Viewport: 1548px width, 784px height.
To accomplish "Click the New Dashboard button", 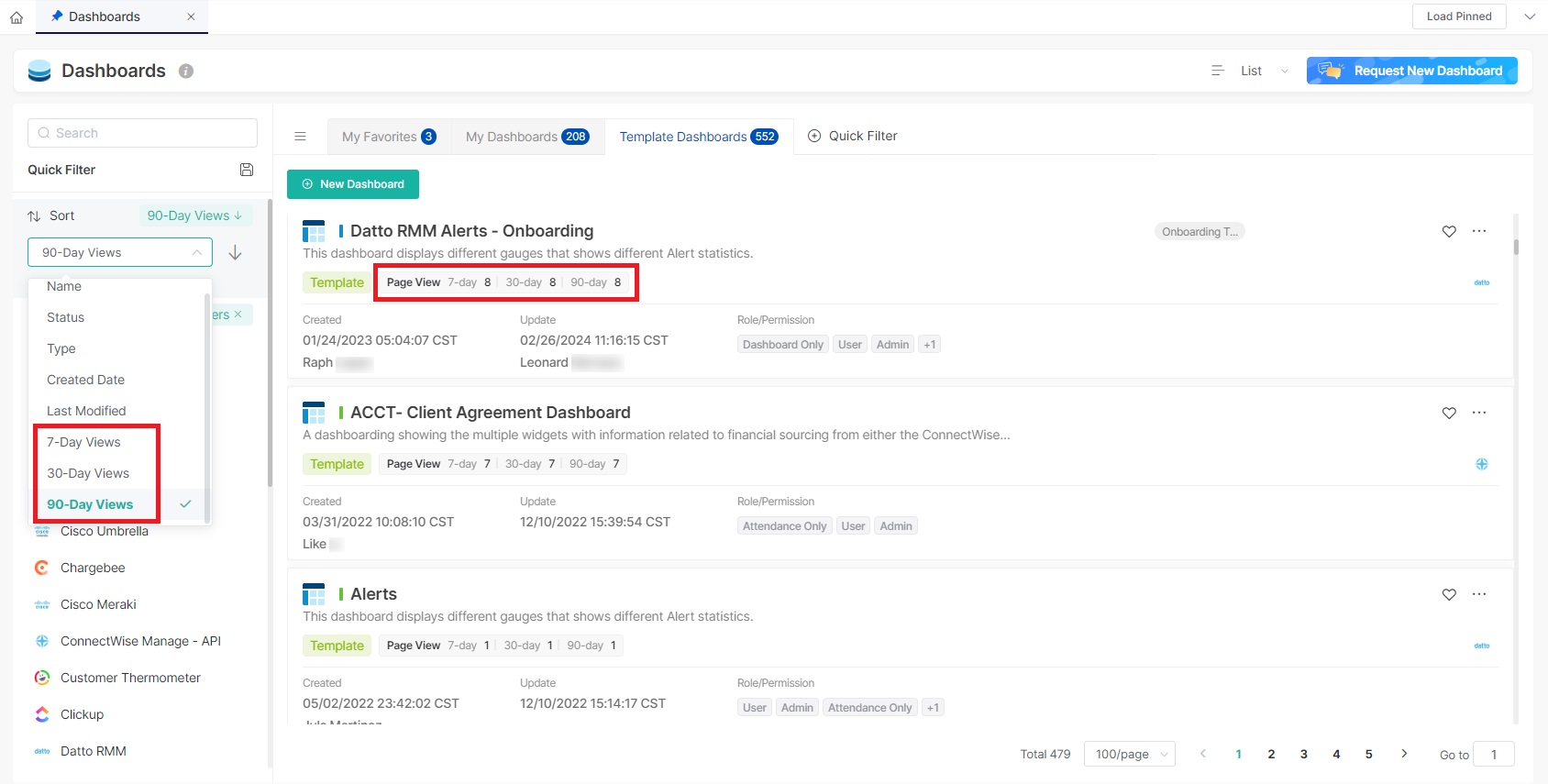I will 353,184.
